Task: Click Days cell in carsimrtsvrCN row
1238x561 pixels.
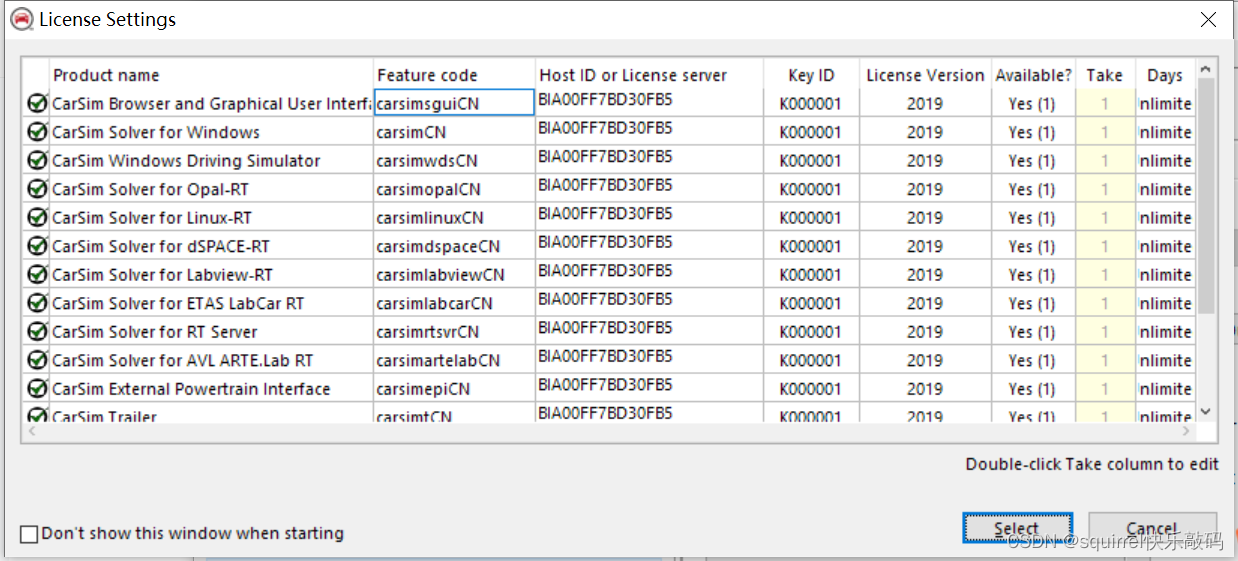Action: point(1165,331)
